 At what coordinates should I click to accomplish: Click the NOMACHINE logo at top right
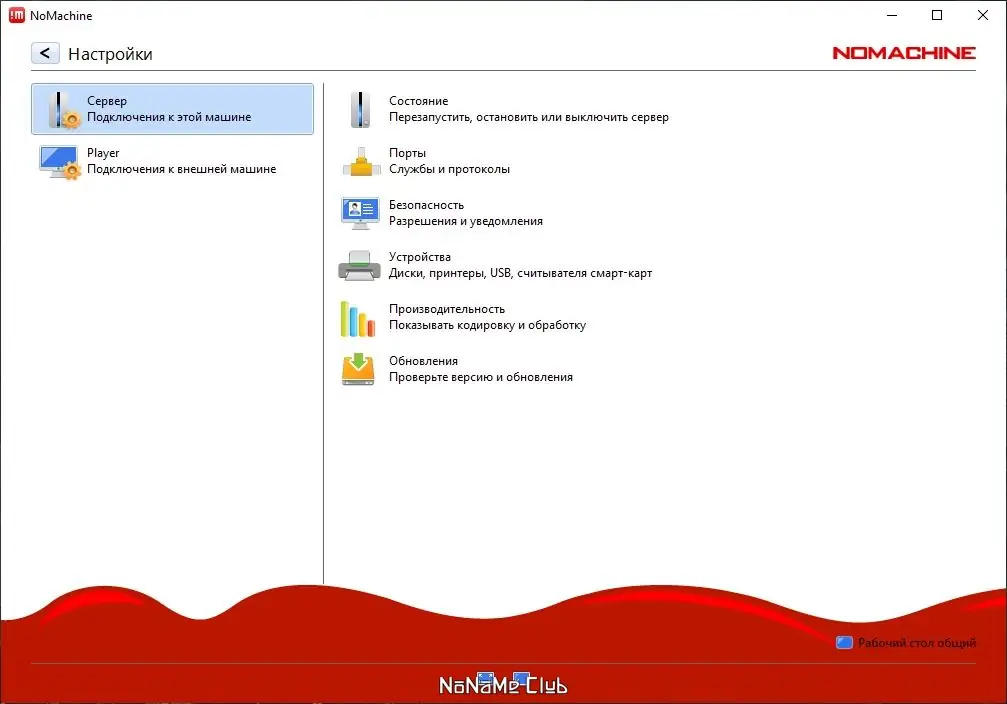click(x=904, y=53)
